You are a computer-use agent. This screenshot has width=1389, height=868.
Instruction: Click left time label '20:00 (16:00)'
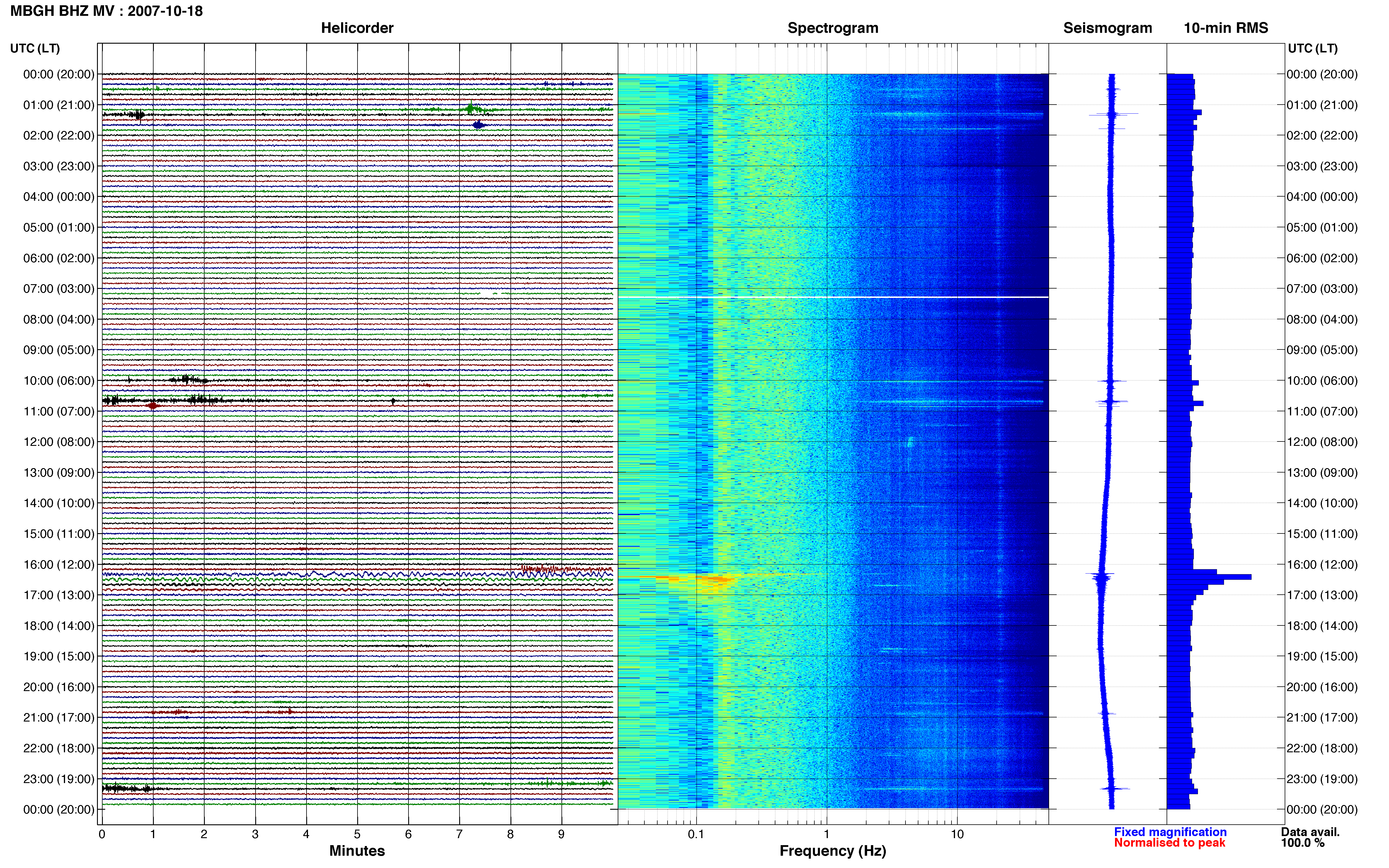click(x=59, y=687)
